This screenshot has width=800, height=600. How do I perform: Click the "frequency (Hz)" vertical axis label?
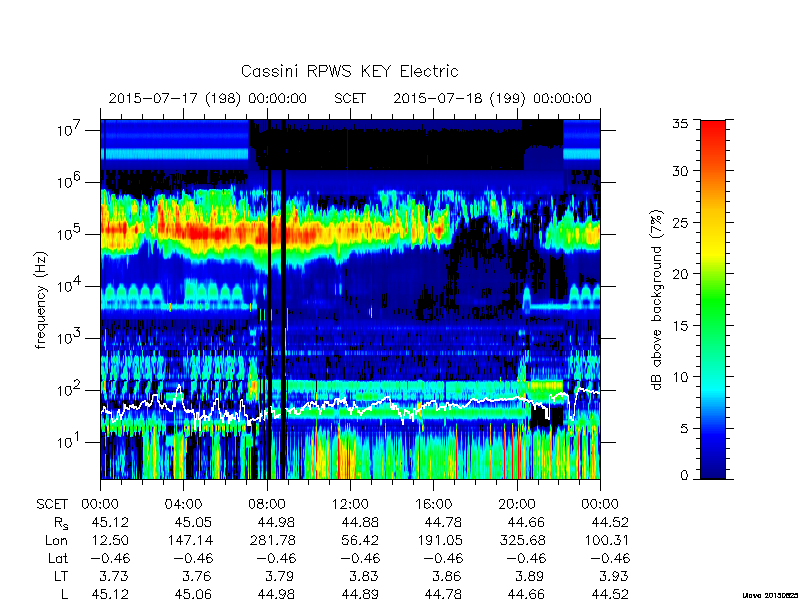click(x=41, y=300)
